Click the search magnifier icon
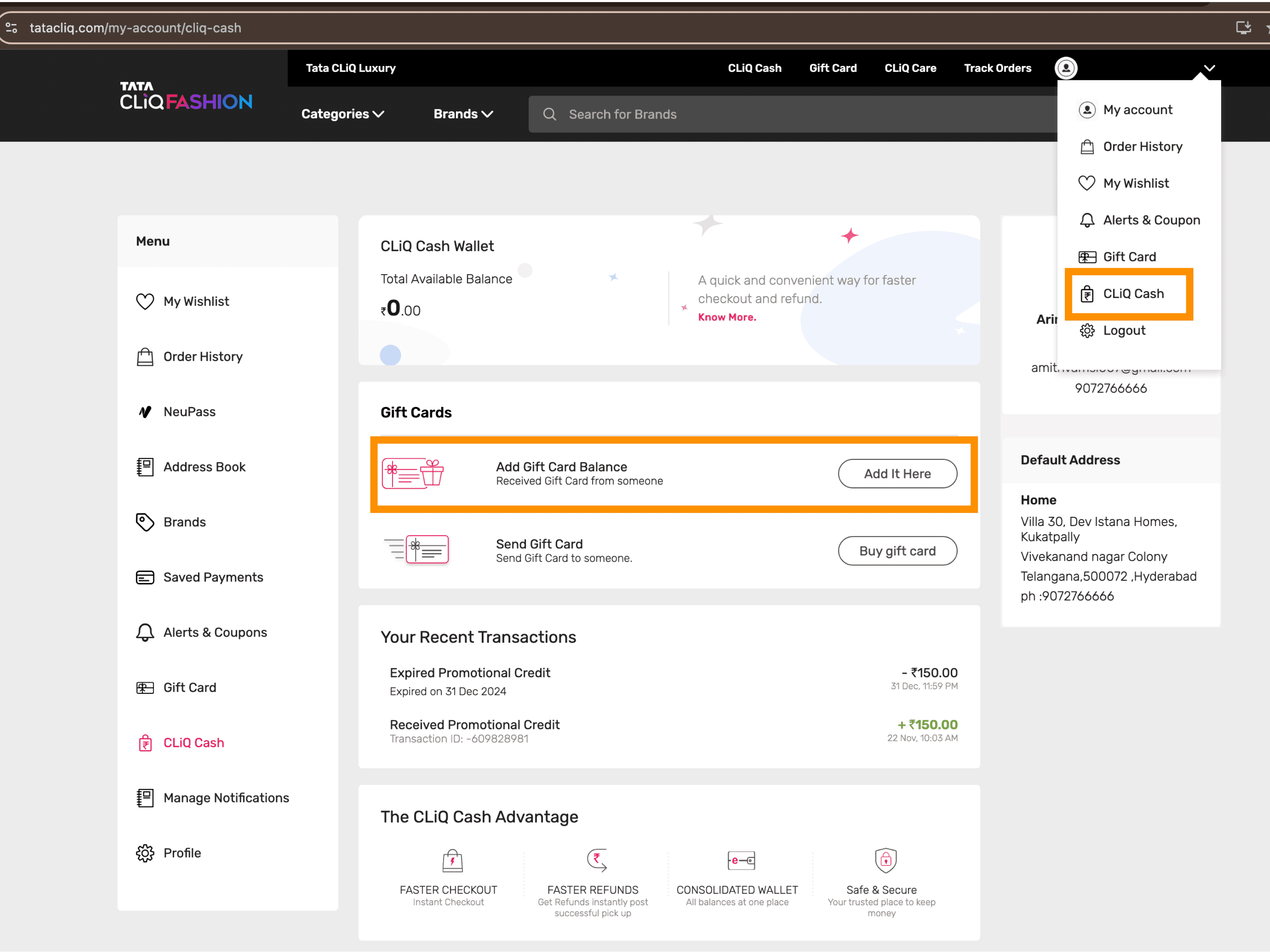Image resolution: width=1270 pixels, height=952 pixels. pos(549,114)
